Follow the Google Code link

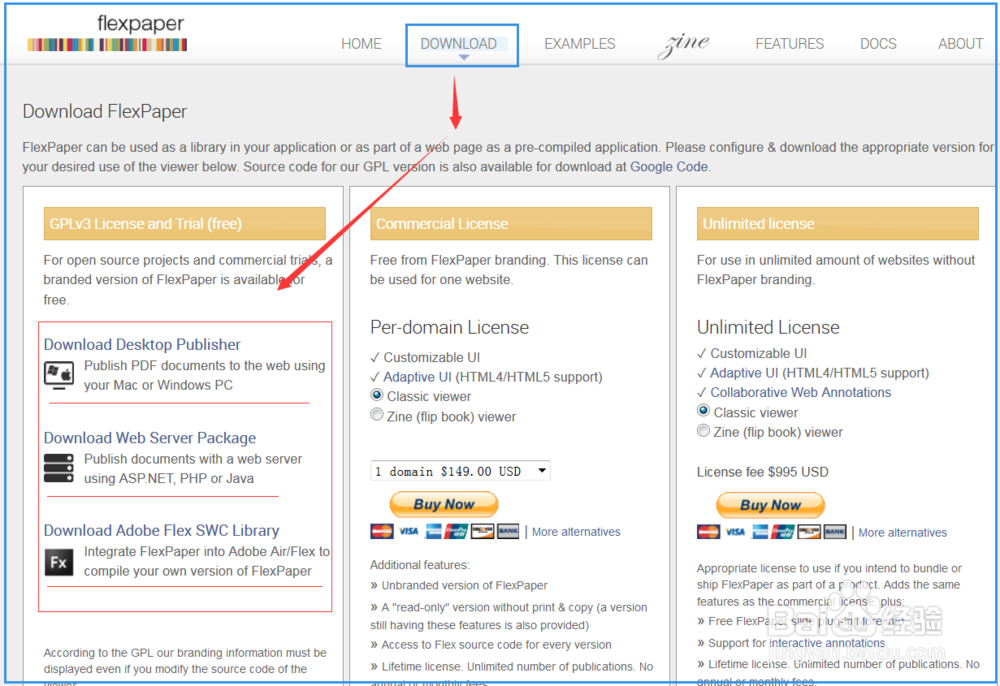[x=668, y=167]
